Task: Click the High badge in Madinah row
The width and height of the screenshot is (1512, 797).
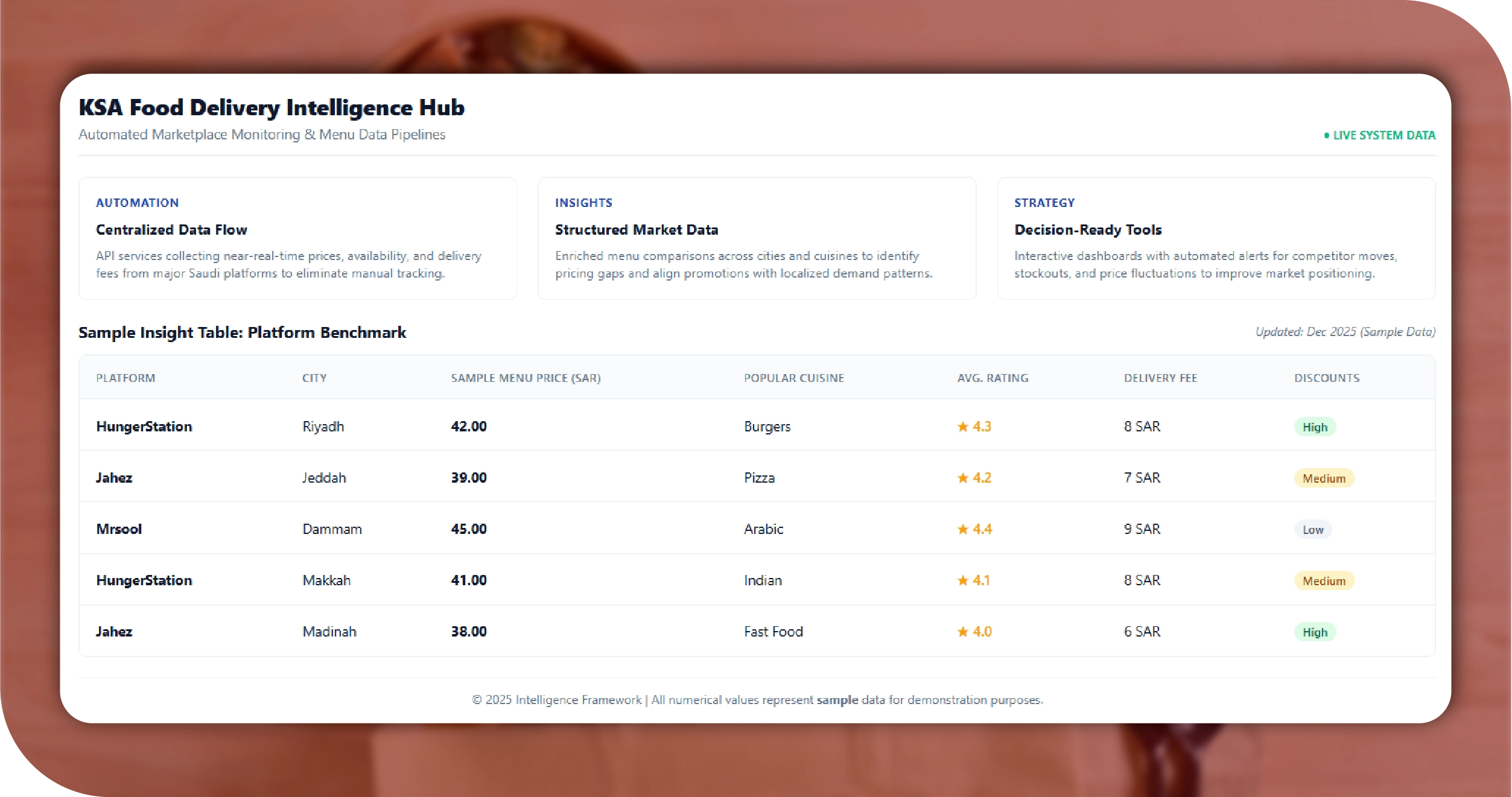Action: 1315,632
